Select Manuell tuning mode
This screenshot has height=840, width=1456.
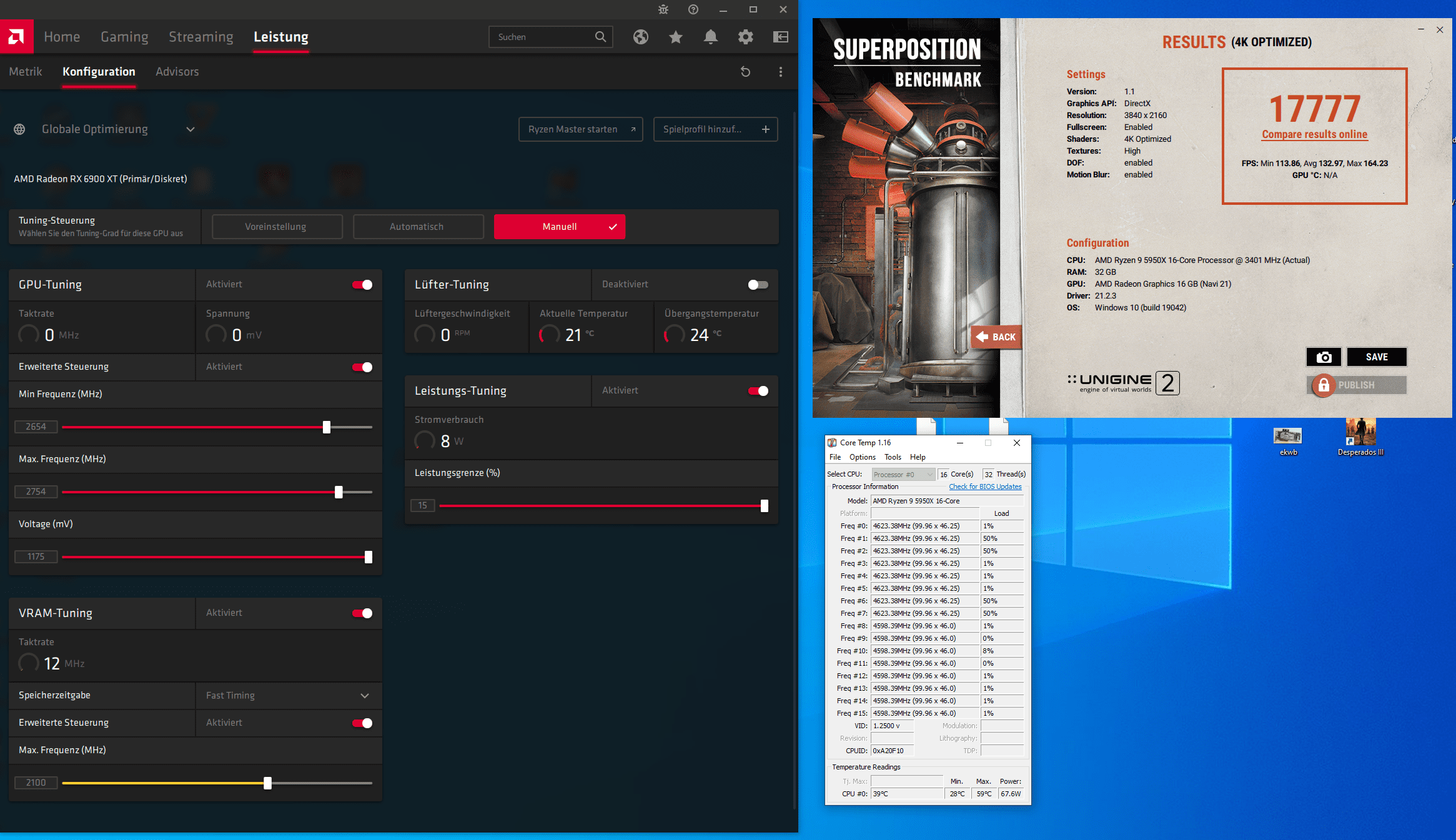[x=559, y=227]
